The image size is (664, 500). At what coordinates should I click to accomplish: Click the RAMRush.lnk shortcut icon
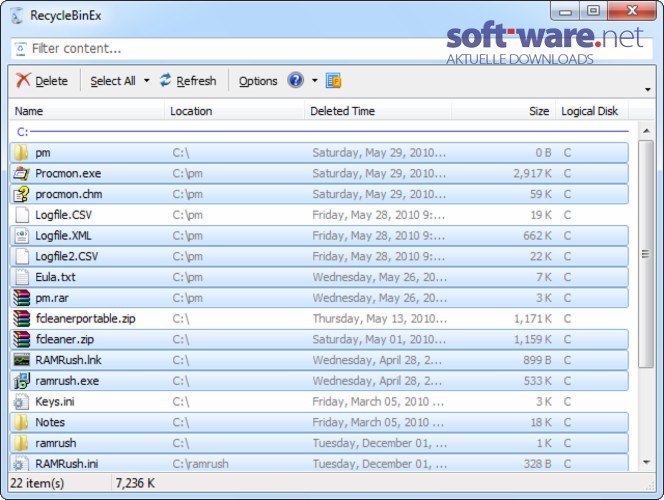[x=22, y=360]
